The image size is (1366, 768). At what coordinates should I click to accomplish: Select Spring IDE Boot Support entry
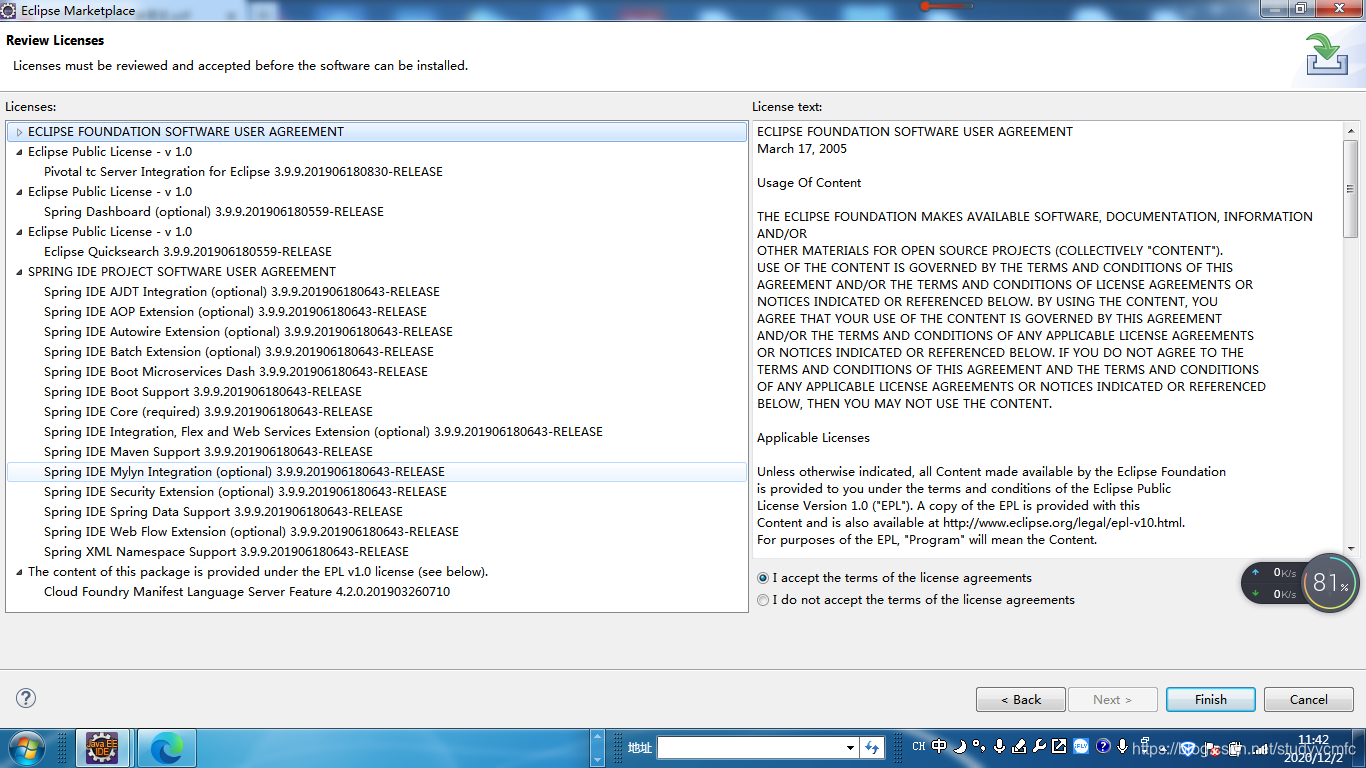[203, 392]
